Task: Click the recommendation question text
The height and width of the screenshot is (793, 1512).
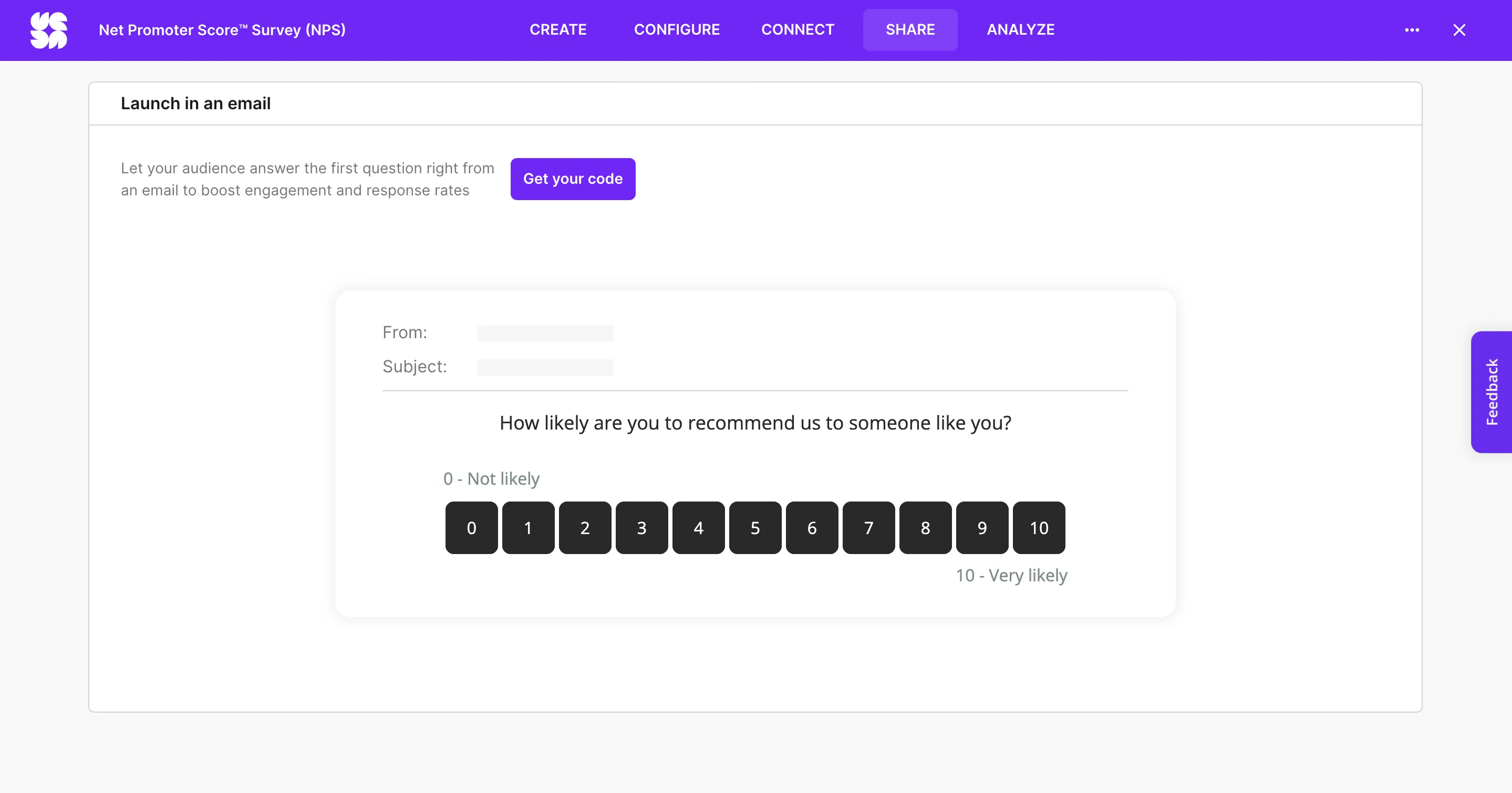Action: click(755, 423)
